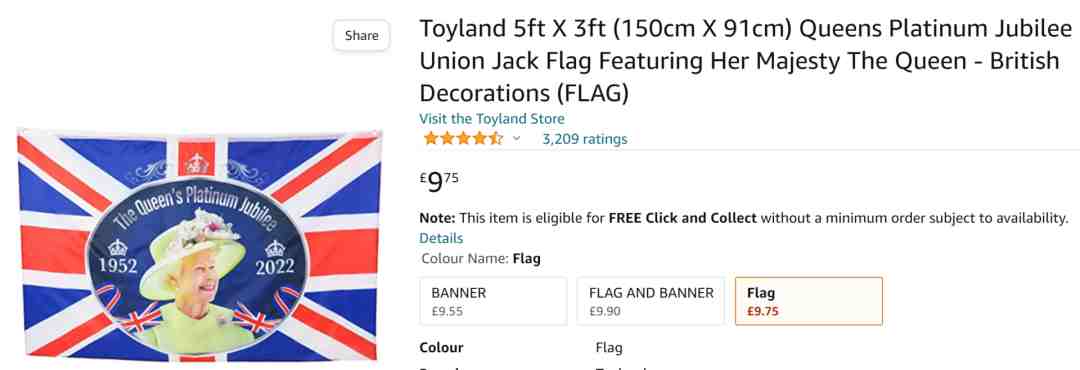
Task: Click the Colour row label in details
Action: click(x=441, y=347)
